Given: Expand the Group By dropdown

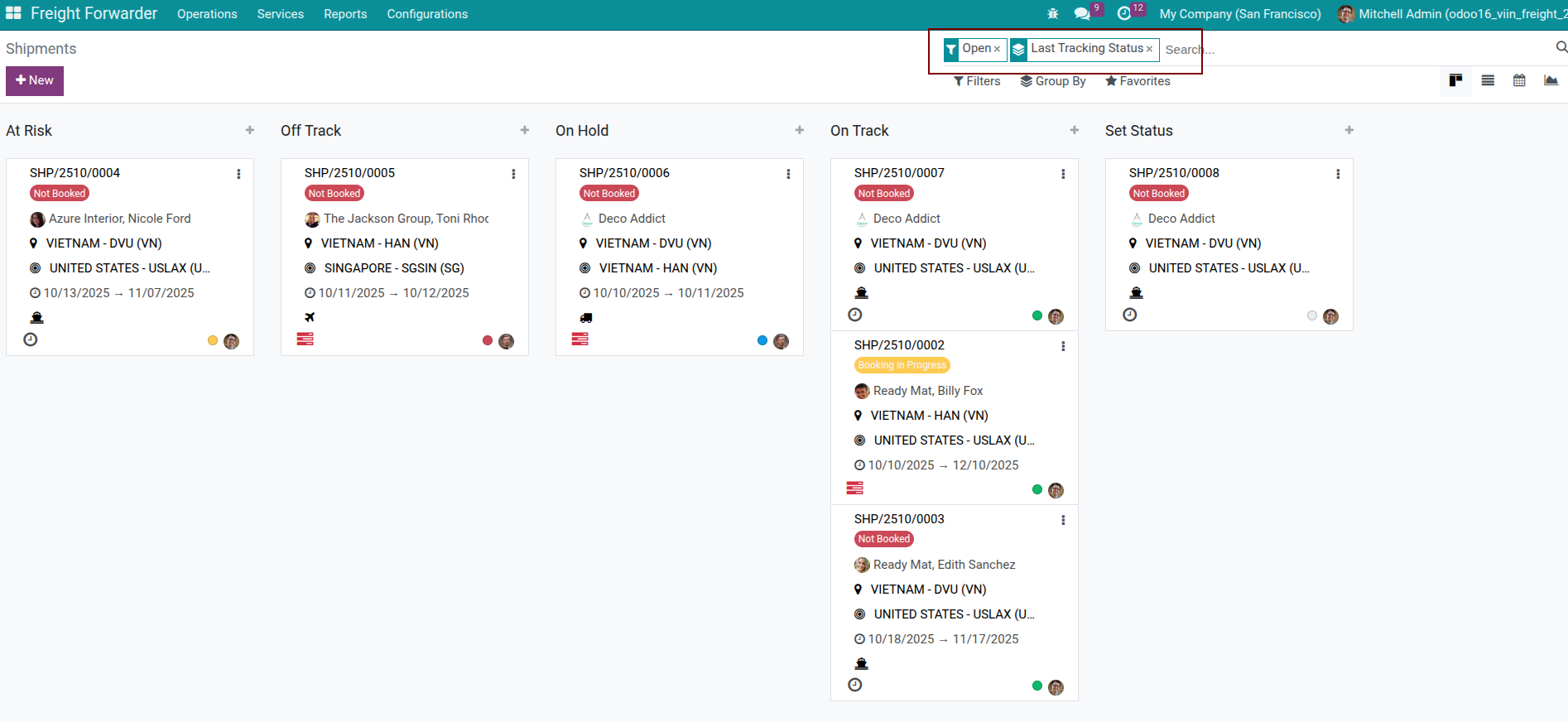Looking at the screenshot, I should point(1052,81).
